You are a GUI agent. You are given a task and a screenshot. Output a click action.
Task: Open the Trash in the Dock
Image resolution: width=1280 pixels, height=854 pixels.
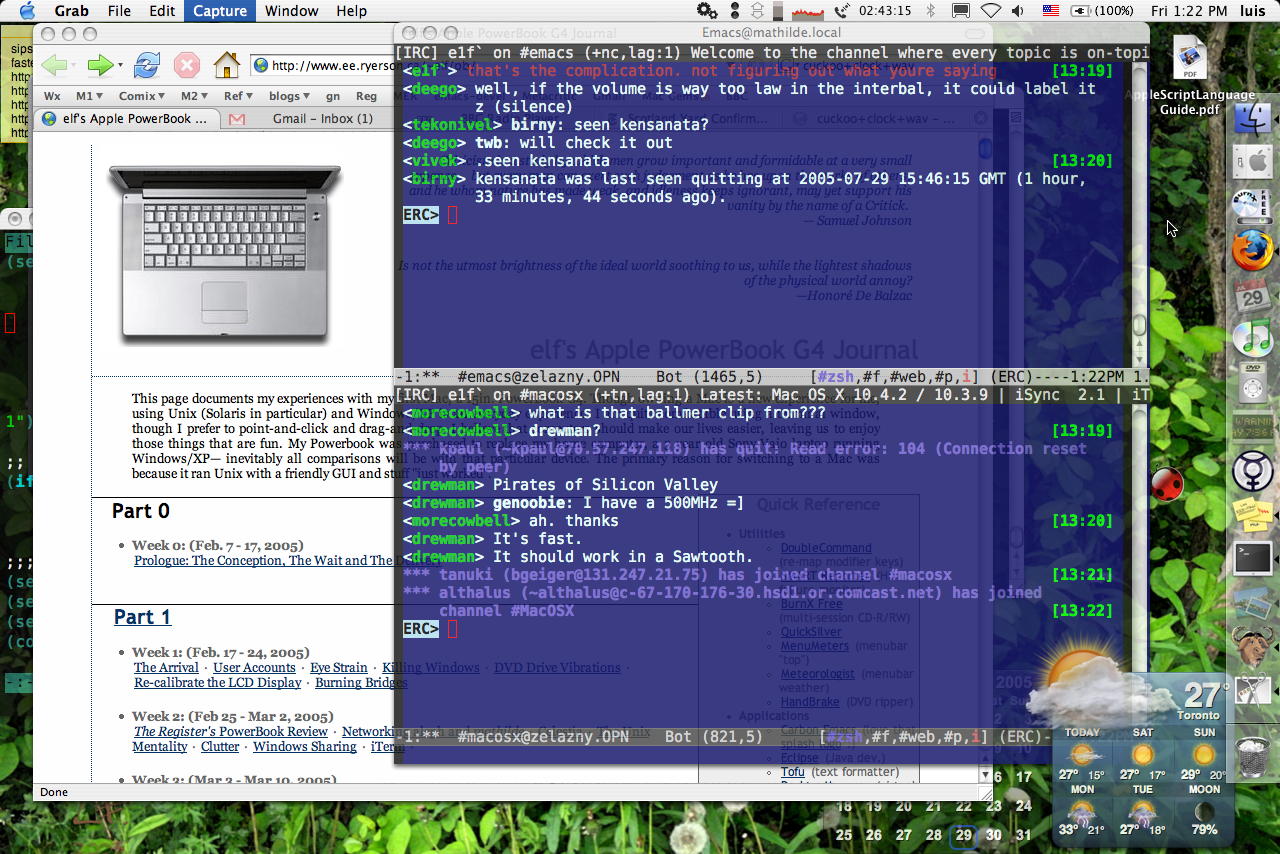1252,757
